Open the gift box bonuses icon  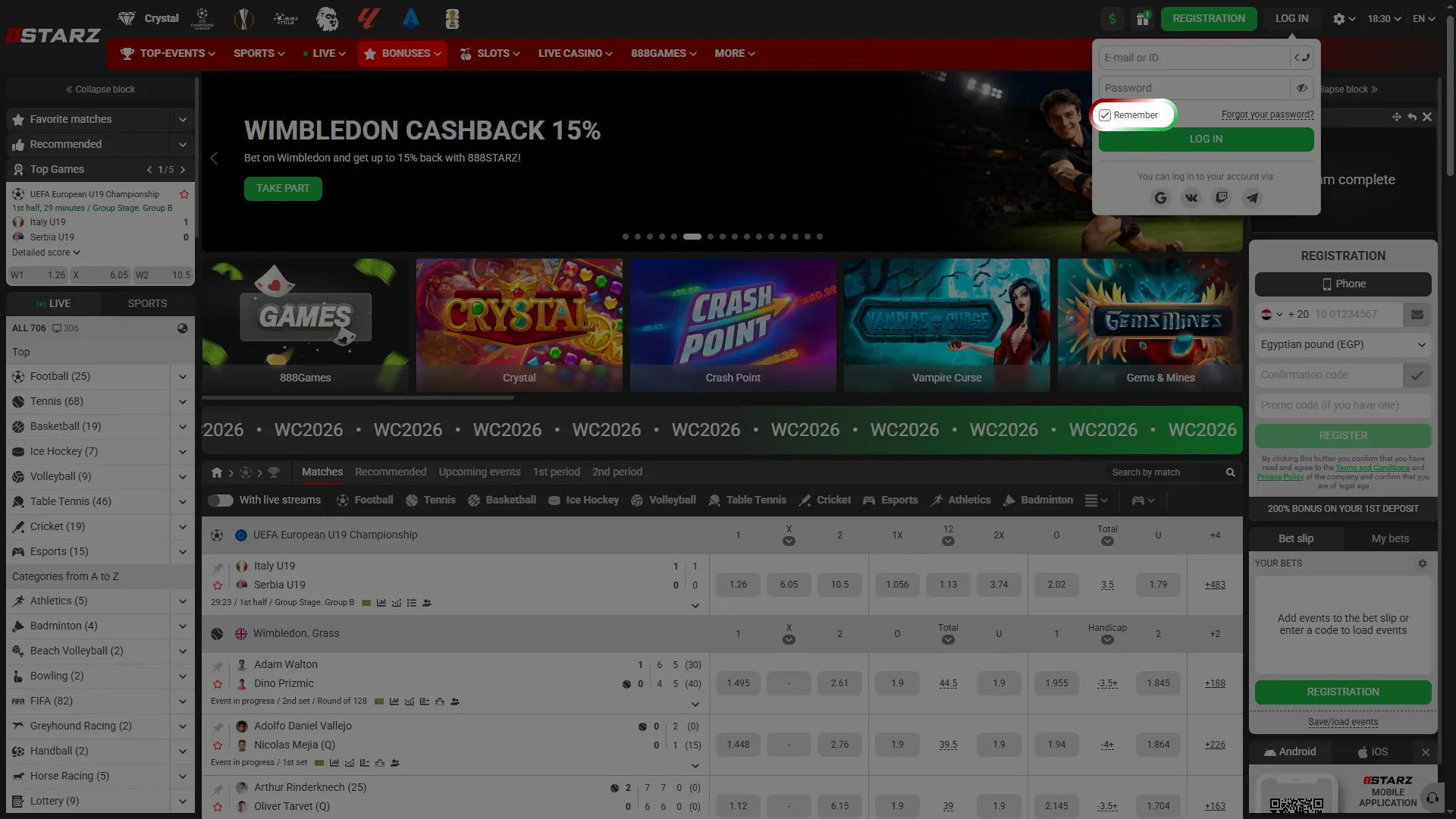pos(1143,19)
